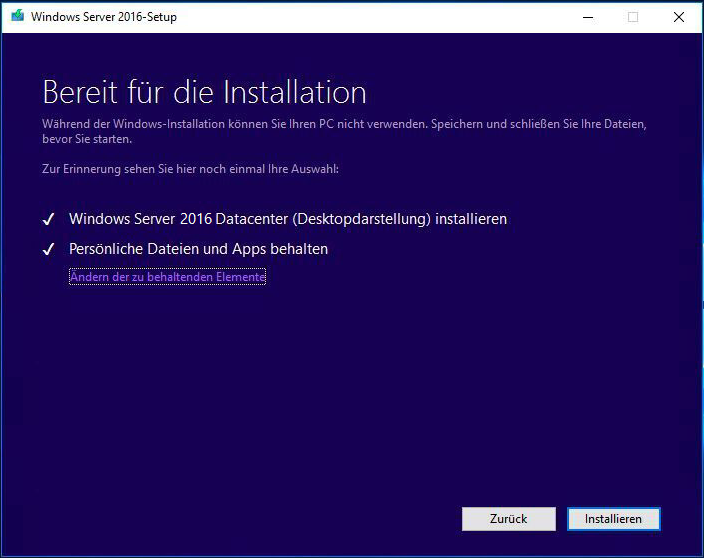Open 'Ändern der zu behaltenden Elemente' link

[x=167, y=277]
